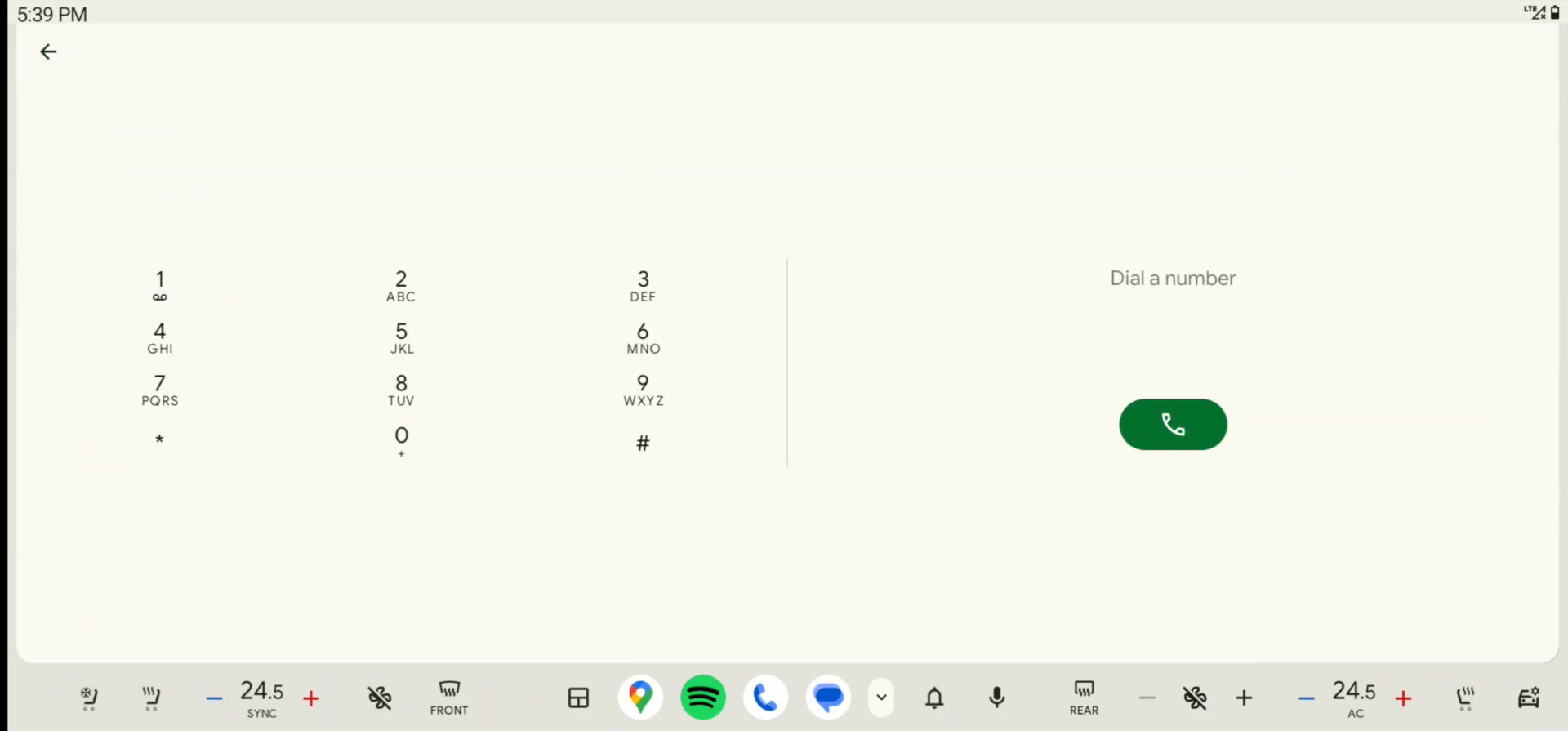Go back using the arrow icon
1568x731 pixels.
click(48, 51)
